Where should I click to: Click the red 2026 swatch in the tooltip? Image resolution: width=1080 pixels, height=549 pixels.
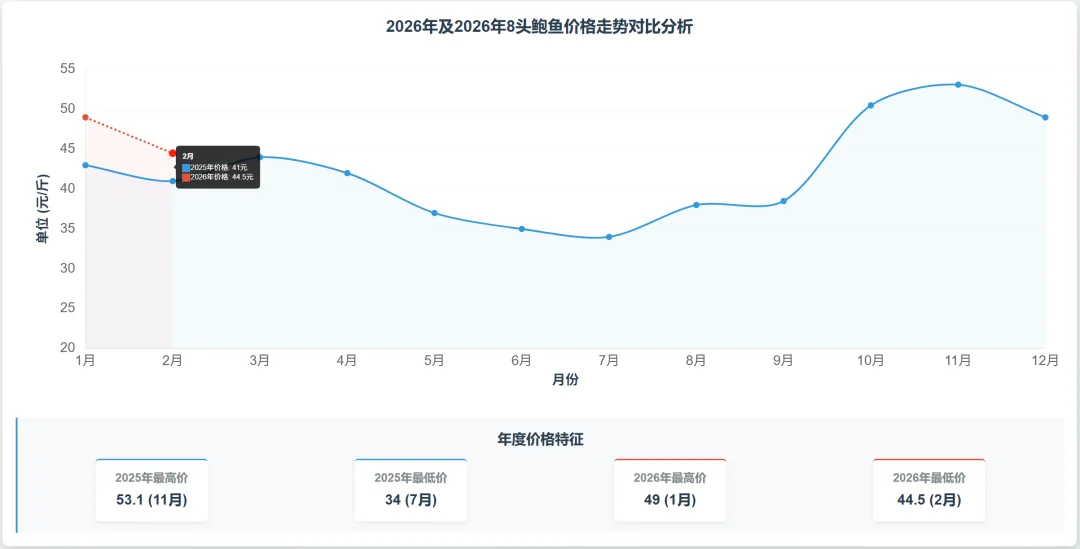[186, 178]
